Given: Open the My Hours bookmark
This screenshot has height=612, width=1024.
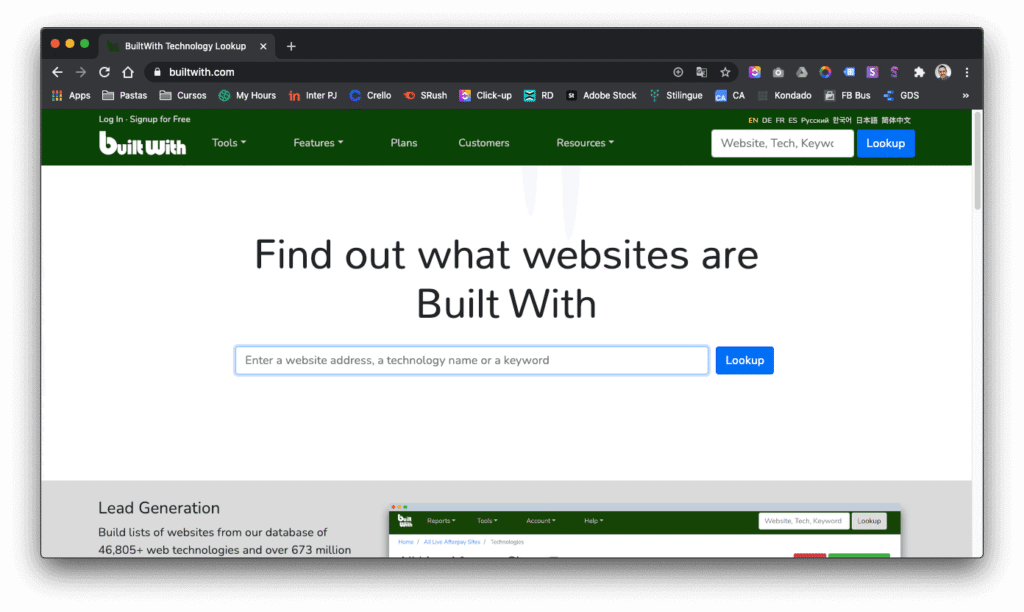Looking at the screenshot, I should tap(248, 95).
